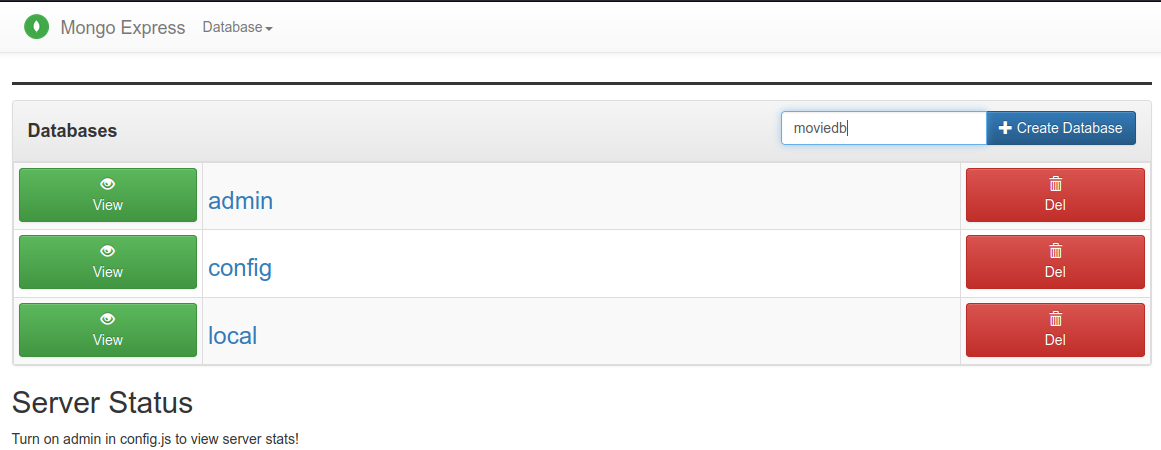Click the eye icon for config database
Image resolution: width=1161 pixels, height=450 pixels.
point(108,251)
